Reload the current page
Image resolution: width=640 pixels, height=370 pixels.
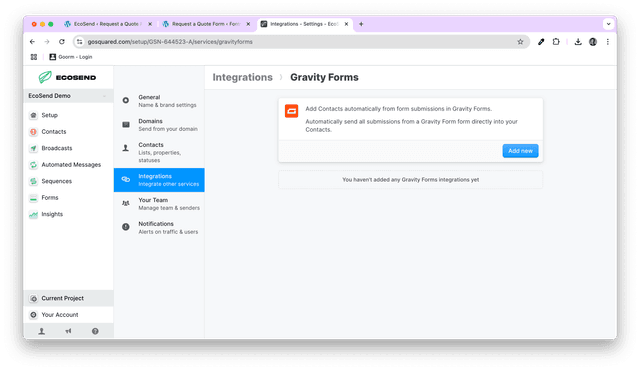62,42
